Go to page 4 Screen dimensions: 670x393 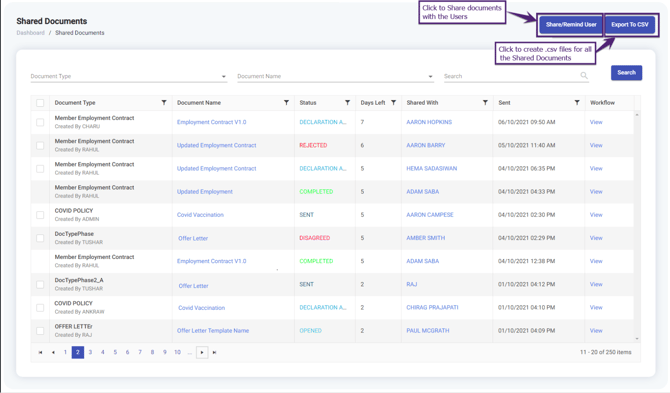103,352
